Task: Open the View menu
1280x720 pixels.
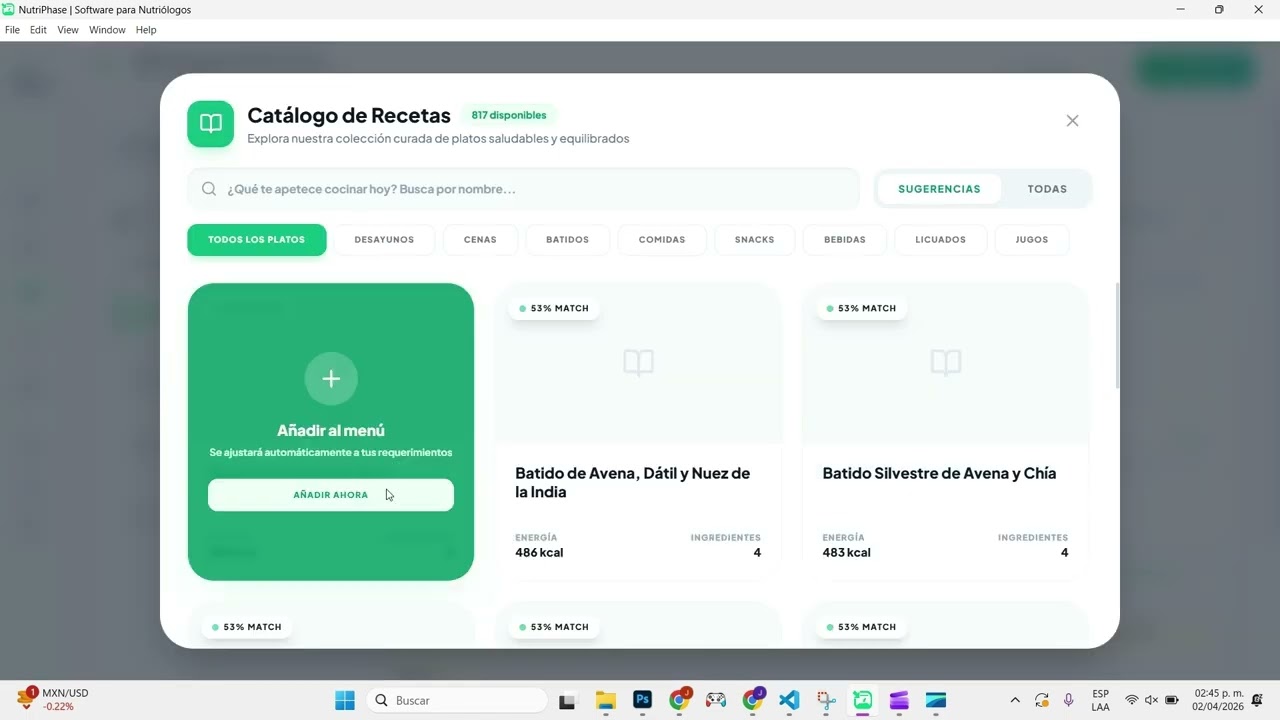Action: point(68,30)
